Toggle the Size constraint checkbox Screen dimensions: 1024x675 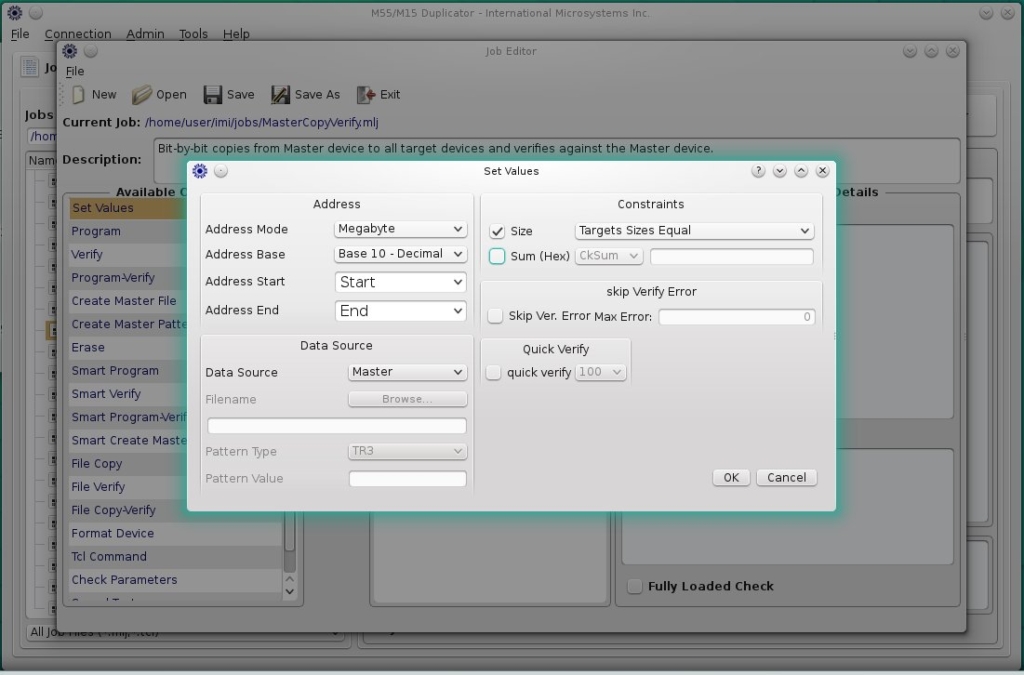tap(497, 231)
